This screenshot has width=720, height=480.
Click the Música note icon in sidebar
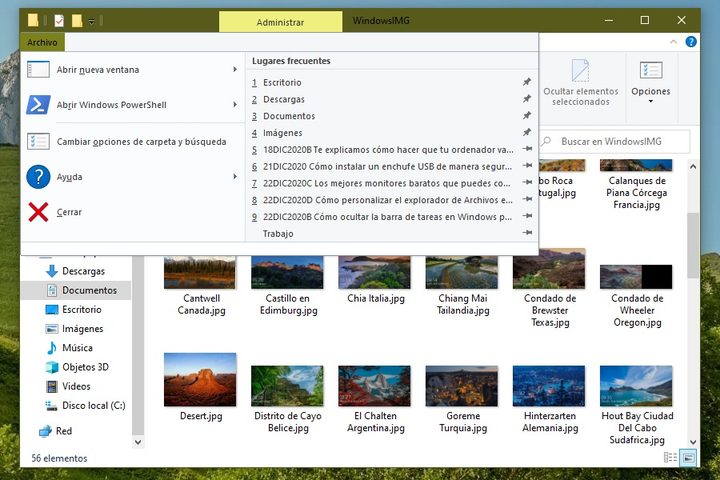[x=52, y=348]
